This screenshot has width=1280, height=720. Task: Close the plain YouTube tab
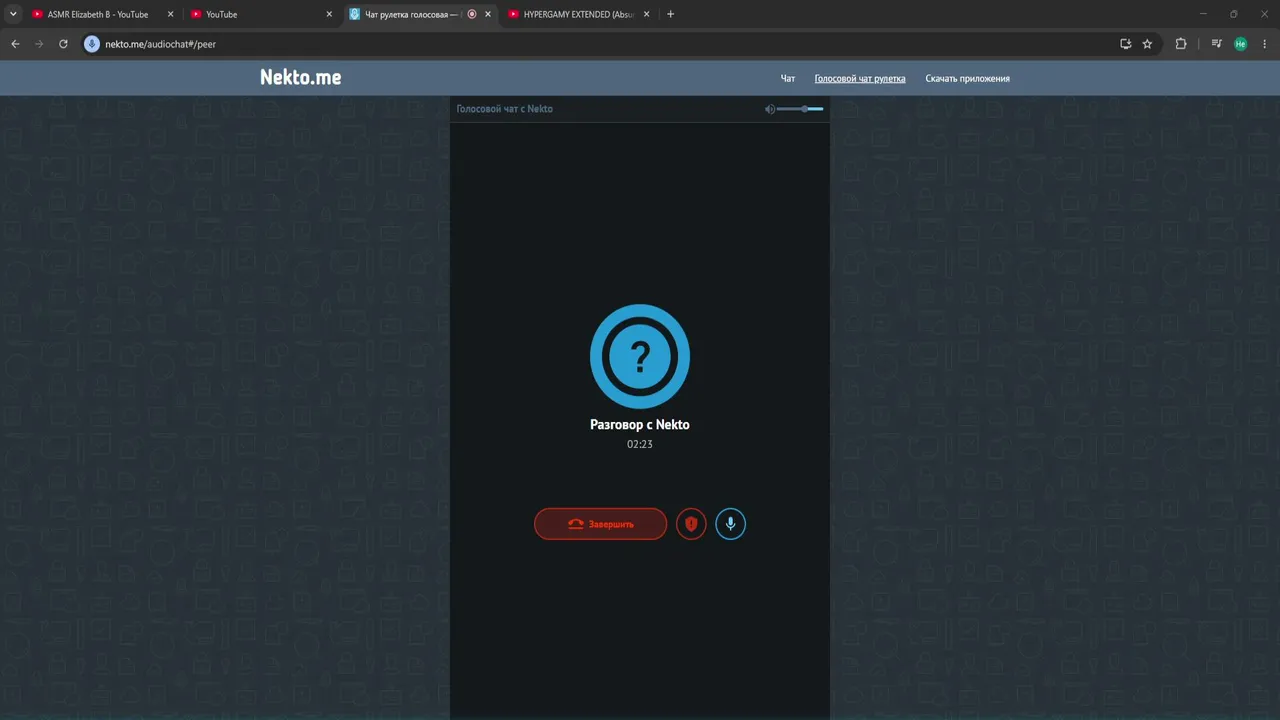coord(329,15)
